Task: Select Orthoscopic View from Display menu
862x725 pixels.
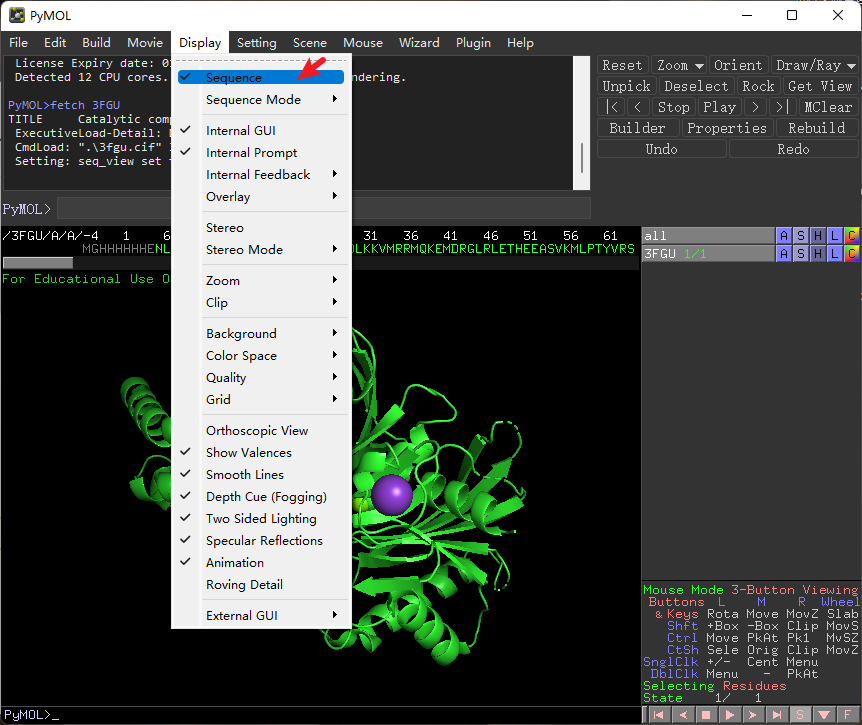Action: [x=257, y=431]
